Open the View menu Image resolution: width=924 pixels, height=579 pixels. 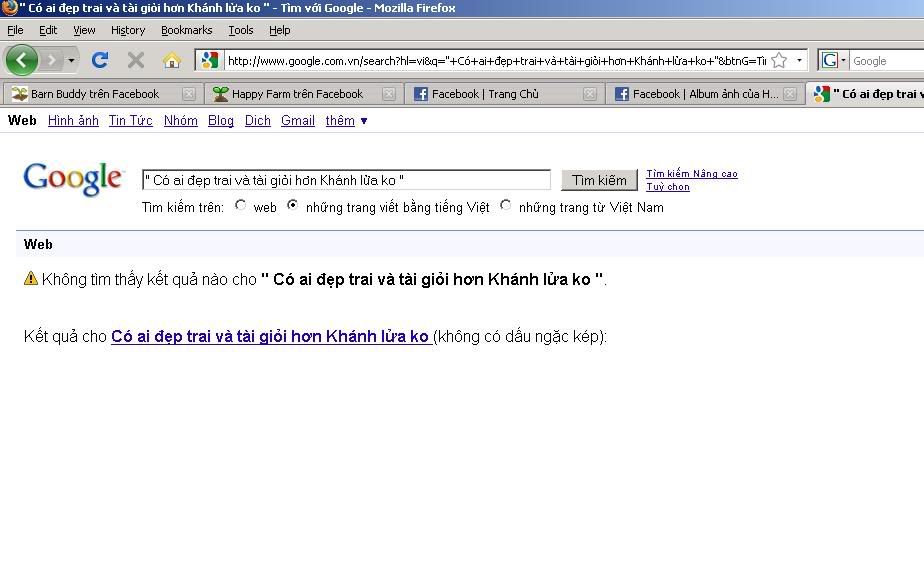tap(84, 30)
